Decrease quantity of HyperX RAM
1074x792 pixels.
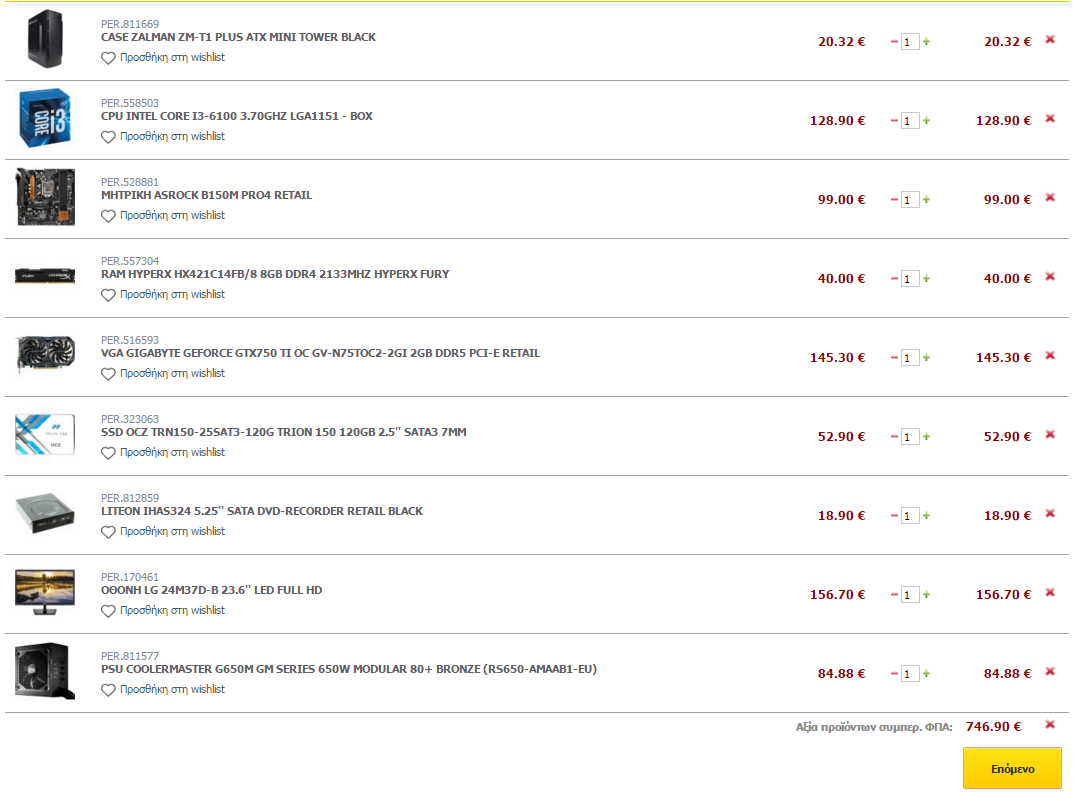pos(894,279)
